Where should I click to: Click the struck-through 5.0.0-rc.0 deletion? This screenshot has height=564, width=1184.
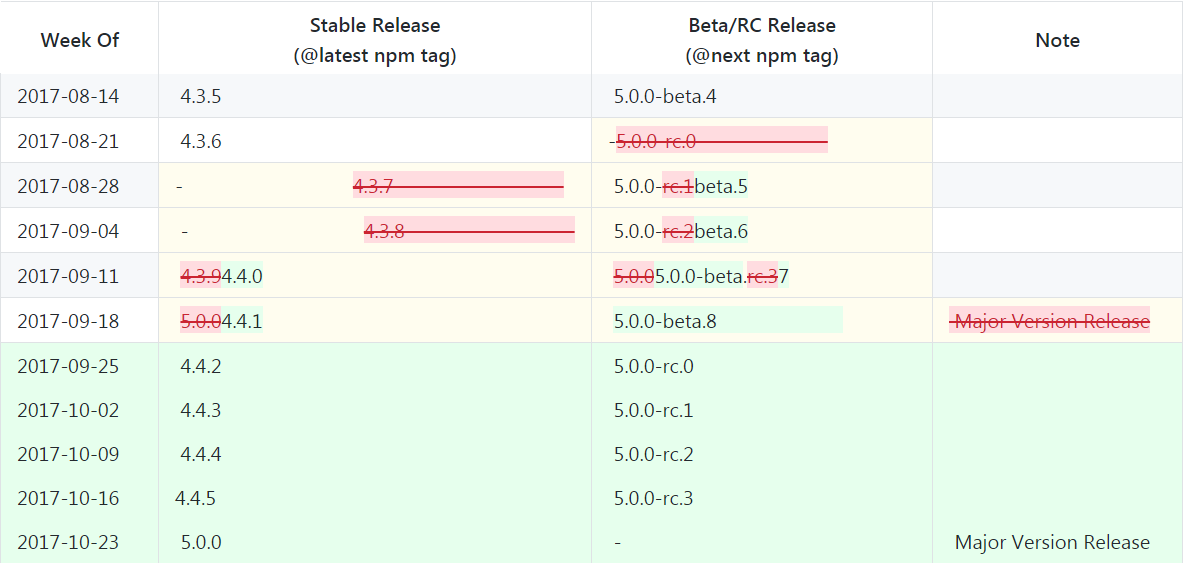pyautogui.click(x=721, y=141)
